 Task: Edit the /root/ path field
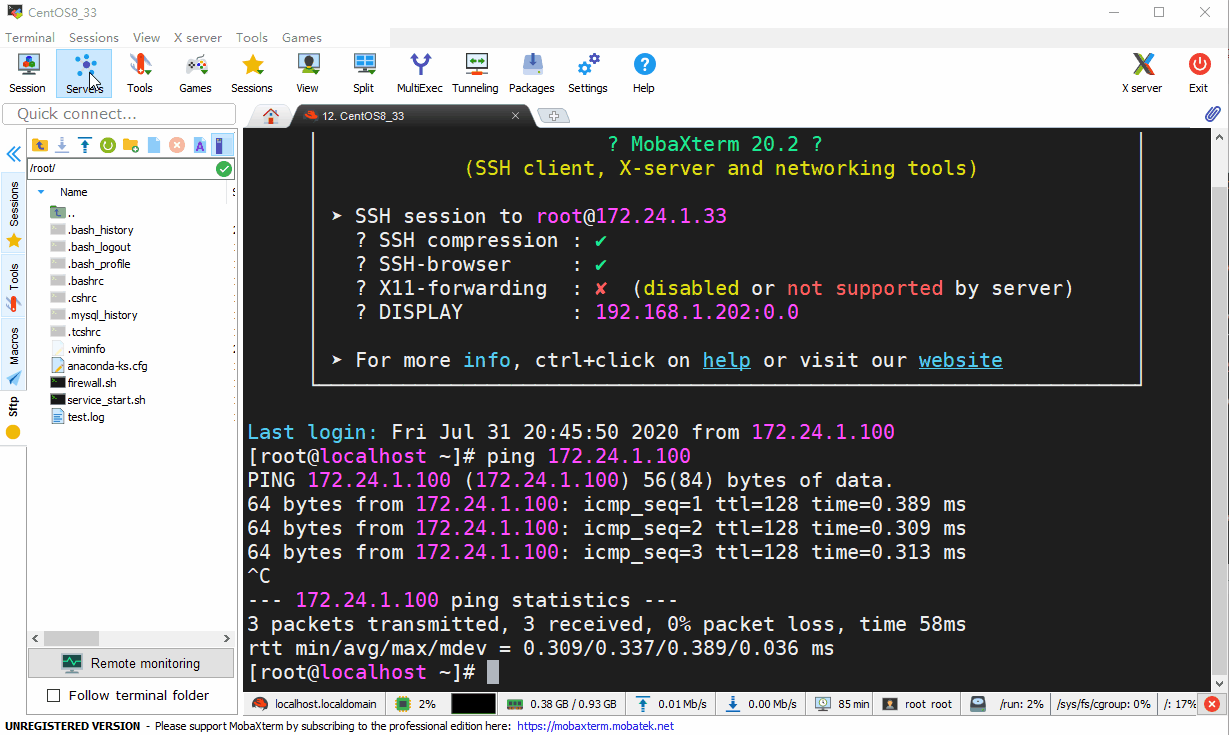pyautogui.click(x=121, y=169)
